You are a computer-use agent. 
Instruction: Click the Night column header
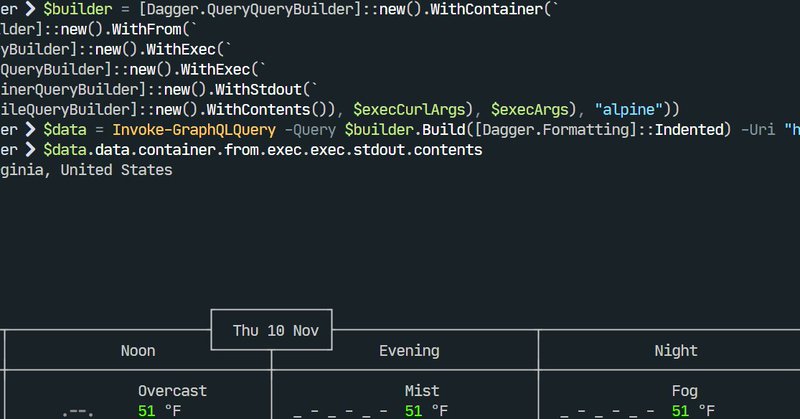coord(676,351)
